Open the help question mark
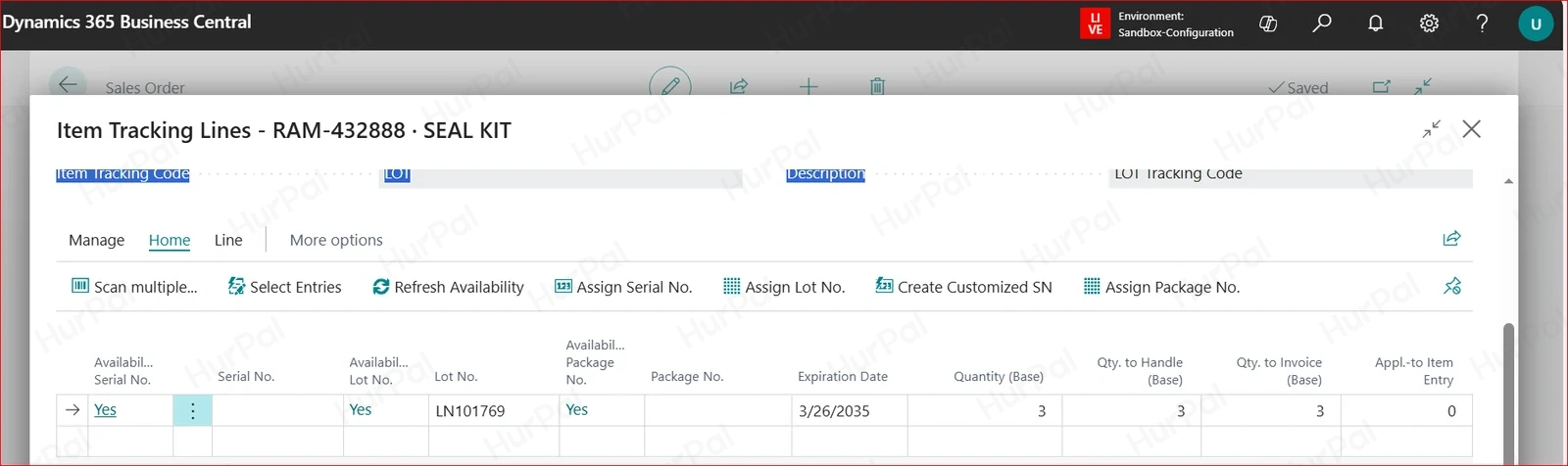Image resolution: width=1568 pixels, height=466 pixels. (1482, 23)
